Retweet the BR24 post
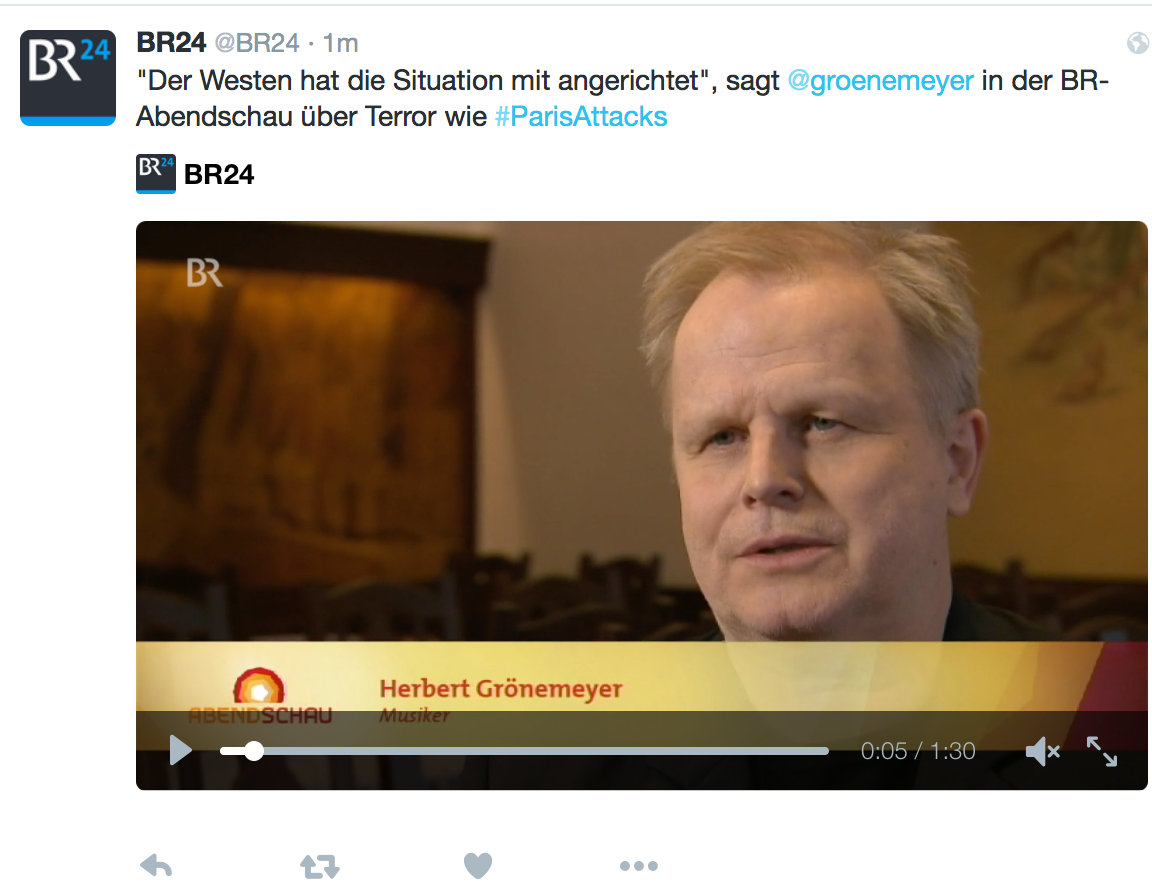The image size is (1152, 888). coord(320,867)
